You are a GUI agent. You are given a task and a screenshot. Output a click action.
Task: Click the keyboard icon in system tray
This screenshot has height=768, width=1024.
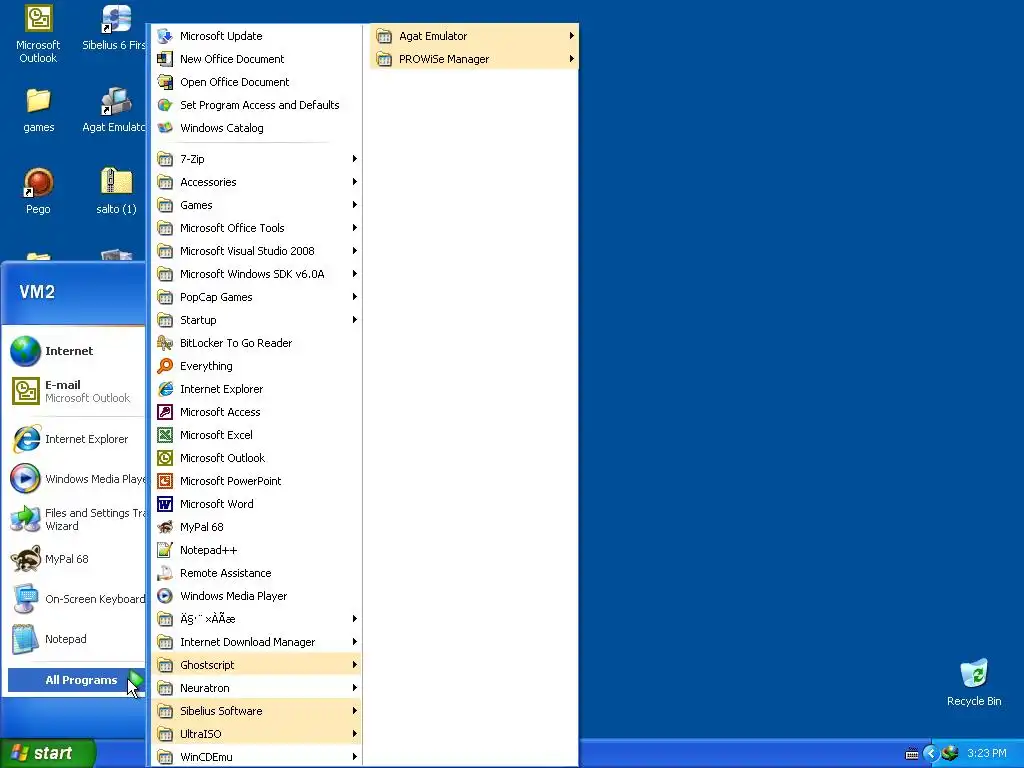click(912, 754)
